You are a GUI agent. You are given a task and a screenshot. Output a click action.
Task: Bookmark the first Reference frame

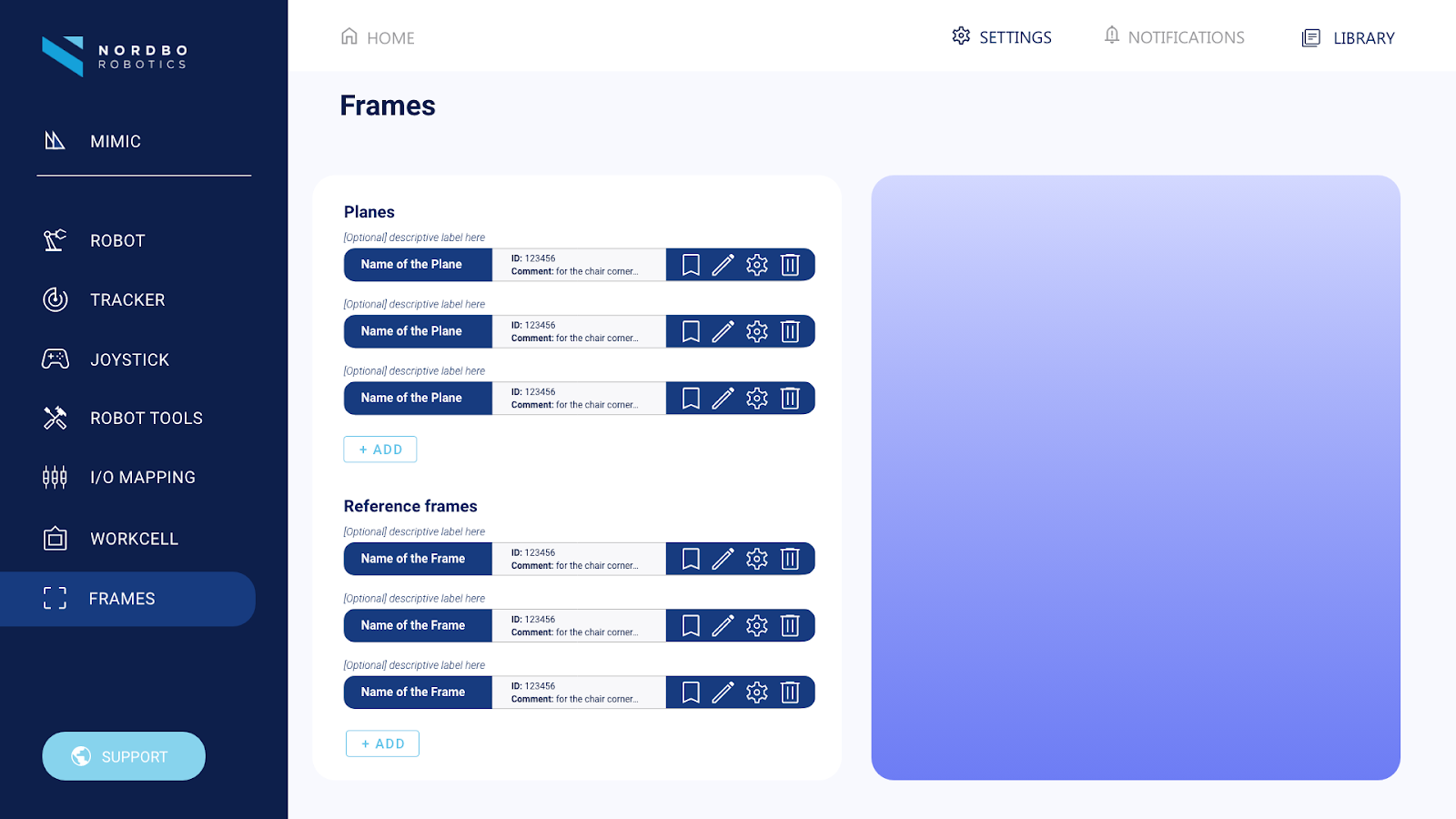690,559
